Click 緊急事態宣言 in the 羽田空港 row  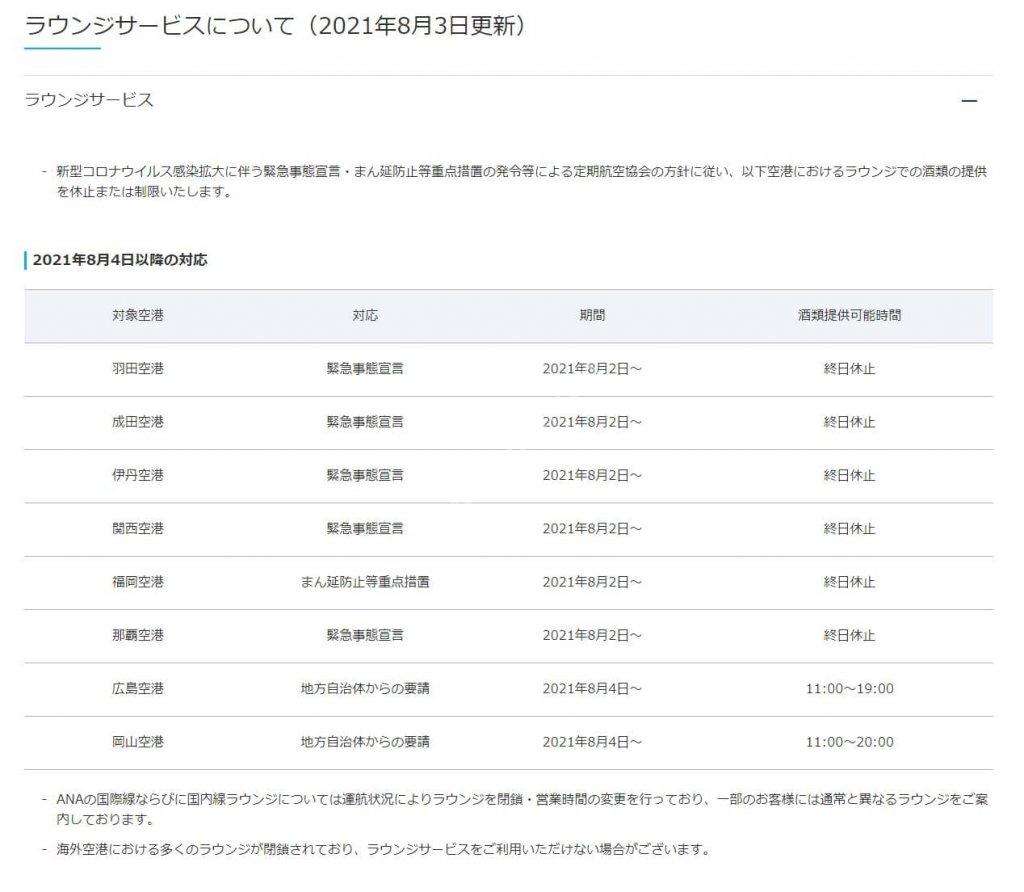point(365,368)
